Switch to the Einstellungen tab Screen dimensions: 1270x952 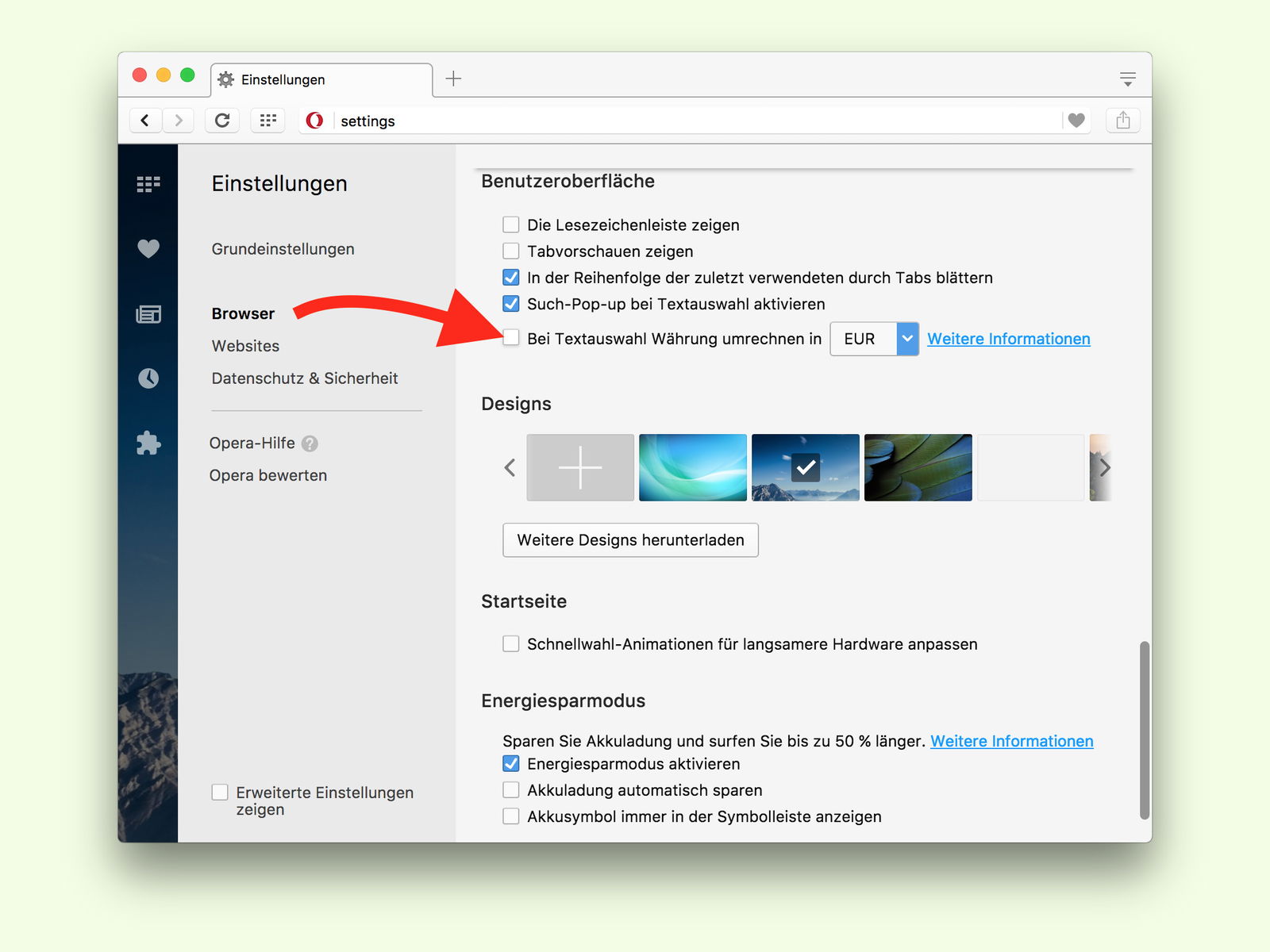pyautogui.click(x=321, y=79)
